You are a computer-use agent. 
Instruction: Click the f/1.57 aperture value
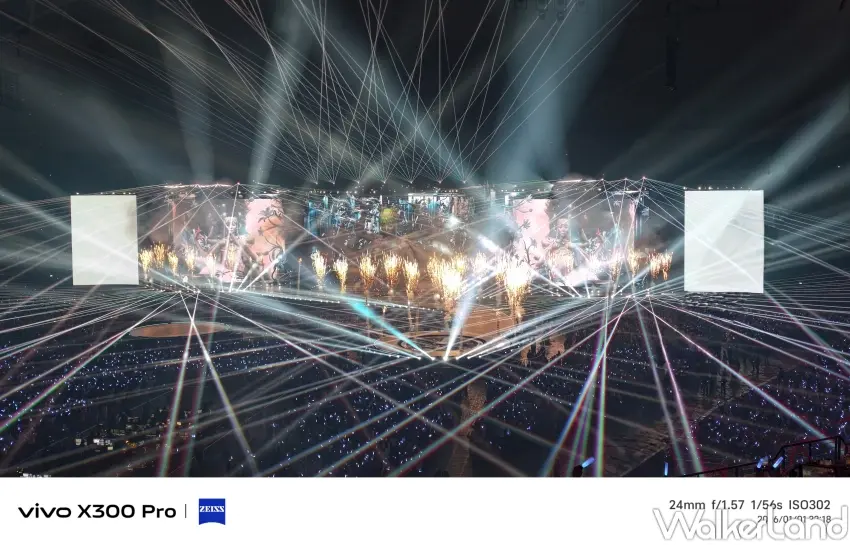[x=728, y=505]
